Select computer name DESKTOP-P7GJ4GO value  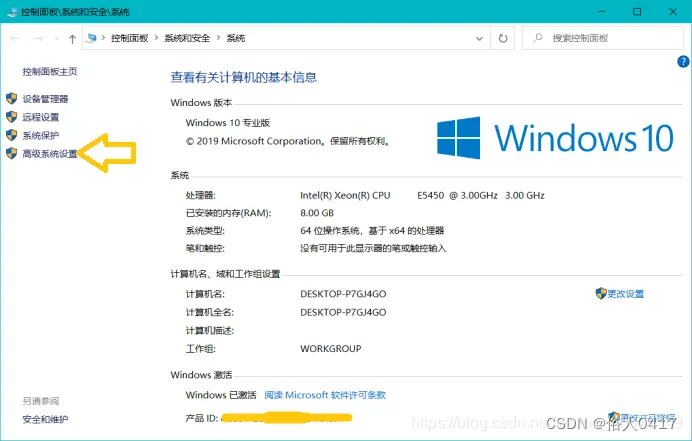pos(343,294)
